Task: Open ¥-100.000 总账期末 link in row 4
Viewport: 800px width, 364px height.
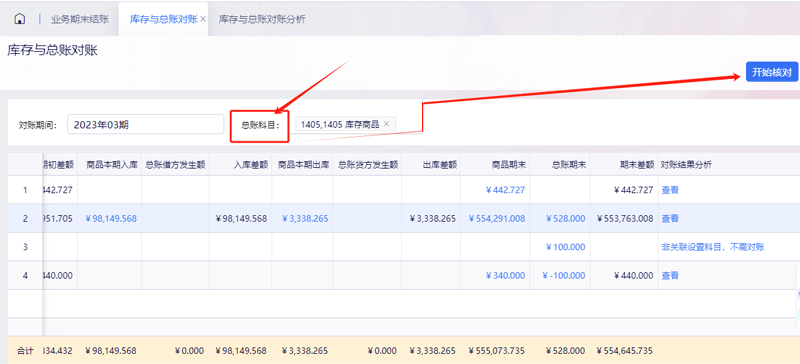Action: coord(563,276)
